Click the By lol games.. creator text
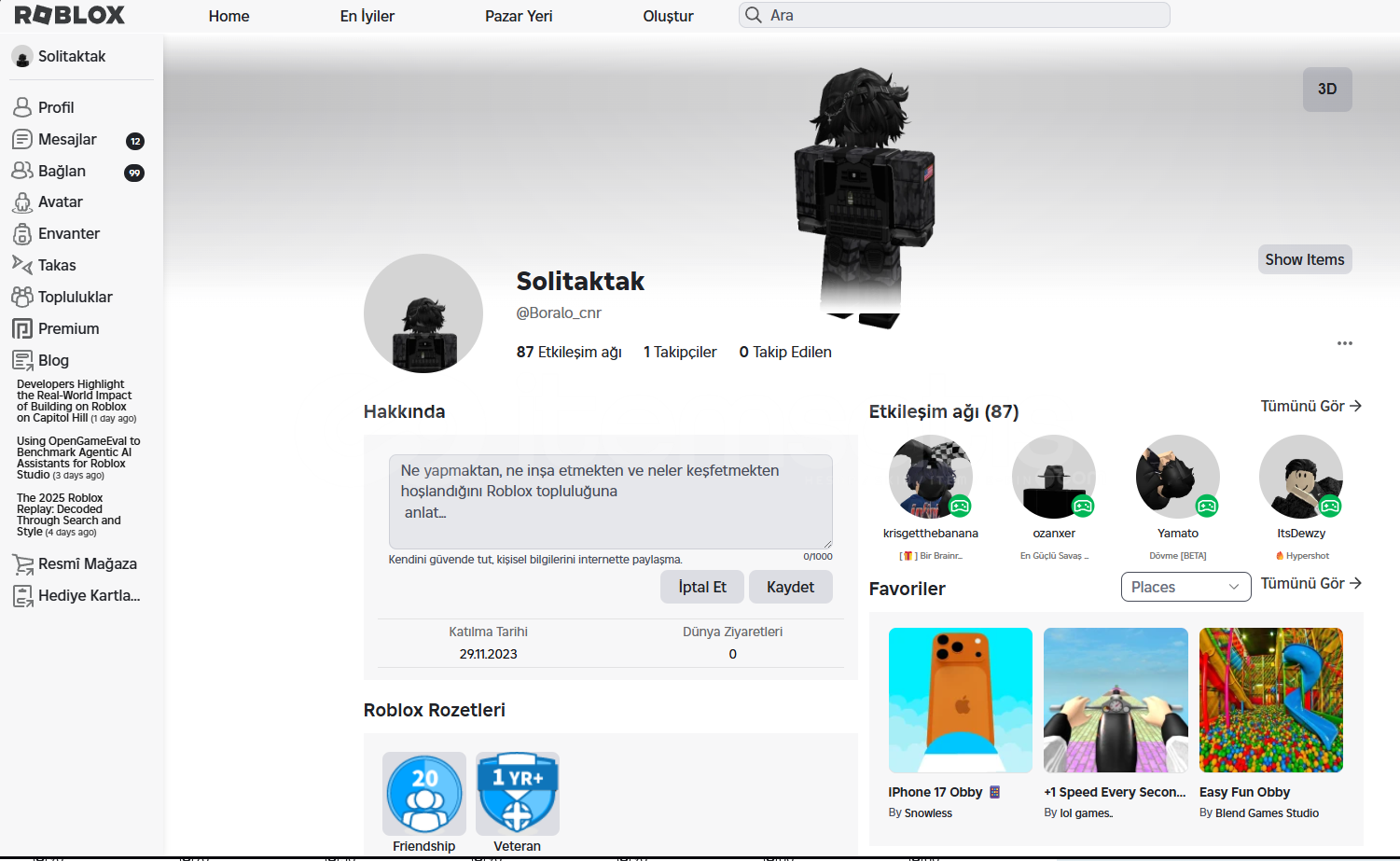Image resolution: width=1400 pixels, height=861 pixels. pos(1078,813)
